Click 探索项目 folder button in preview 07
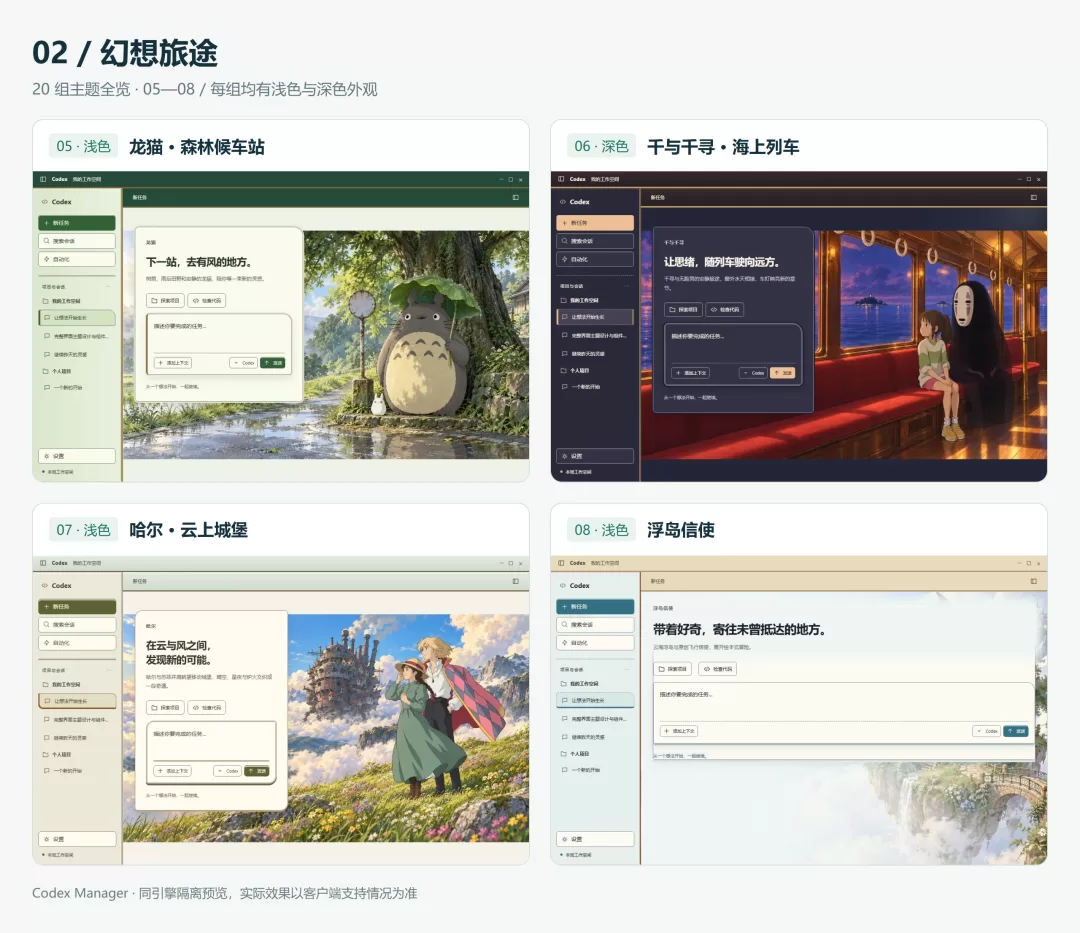Screen dimensions: 1080x933 coord(165,708)
